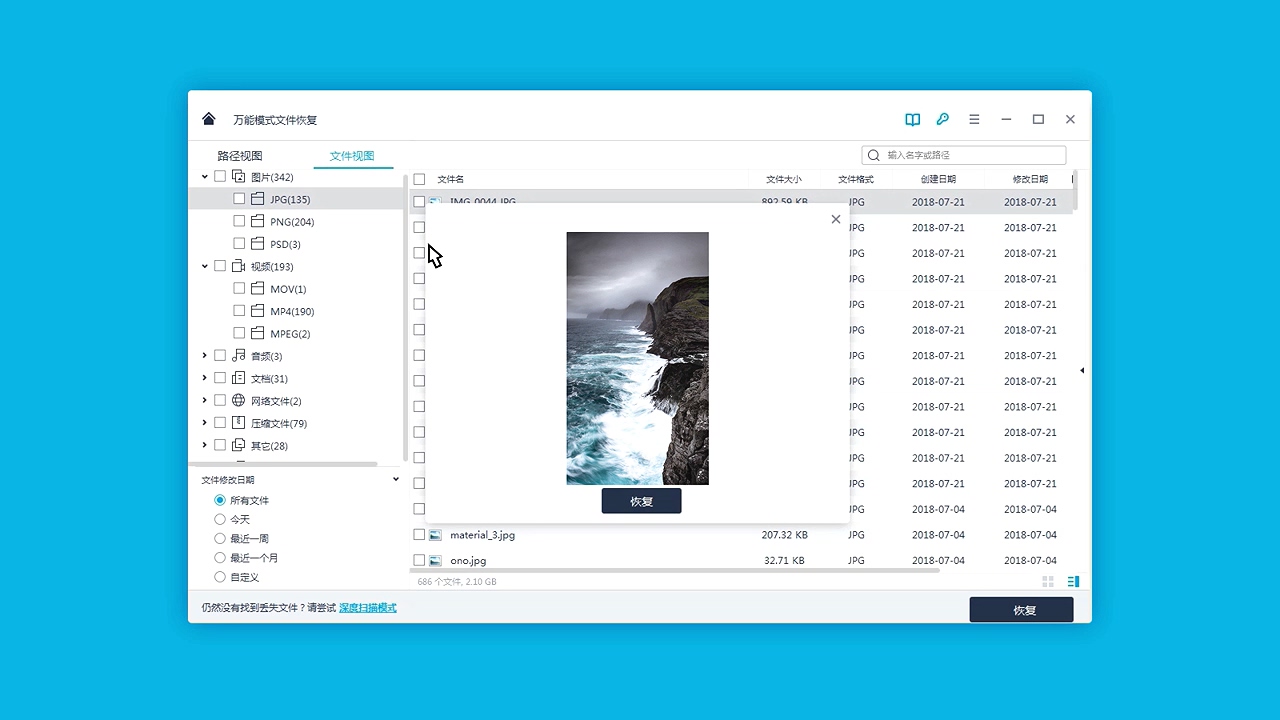Click the ono.jpg file image icon

click(x=435, y=560)
